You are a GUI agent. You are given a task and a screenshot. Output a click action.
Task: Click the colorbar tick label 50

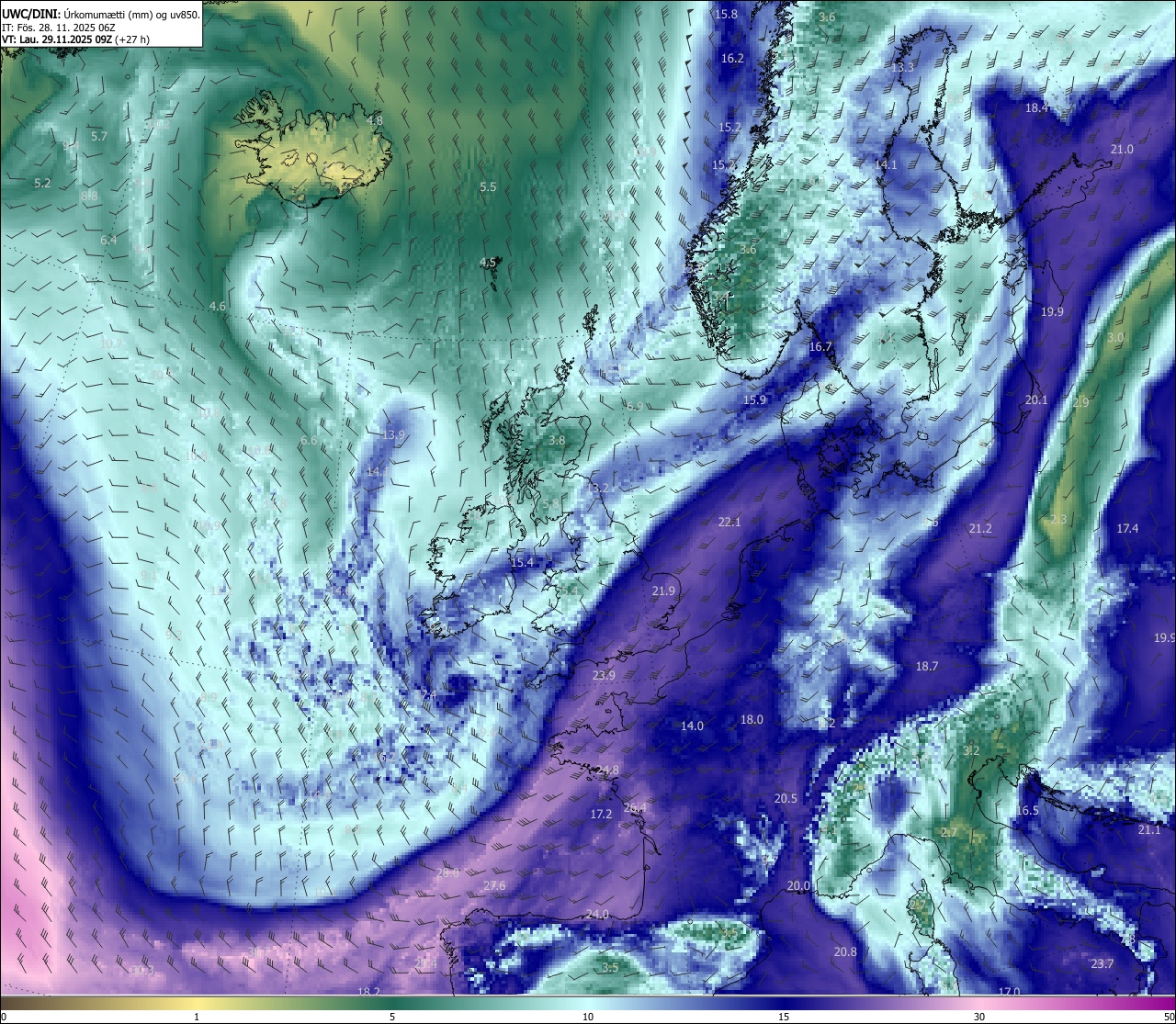(x=1169, y=1016)
